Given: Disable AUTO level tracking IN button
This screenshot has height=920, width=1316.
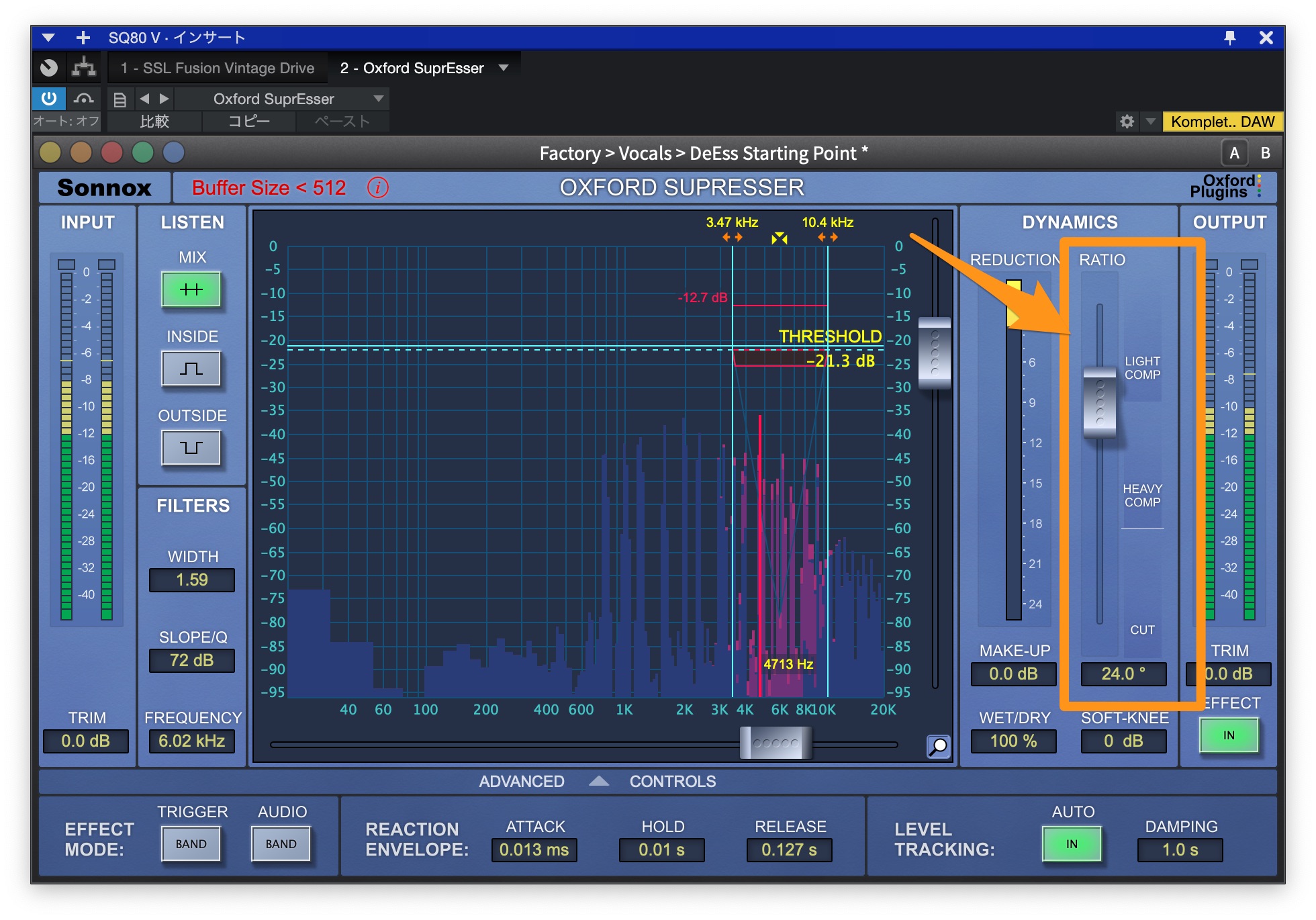Looking at the screenshot, I should click(1072, 844).
